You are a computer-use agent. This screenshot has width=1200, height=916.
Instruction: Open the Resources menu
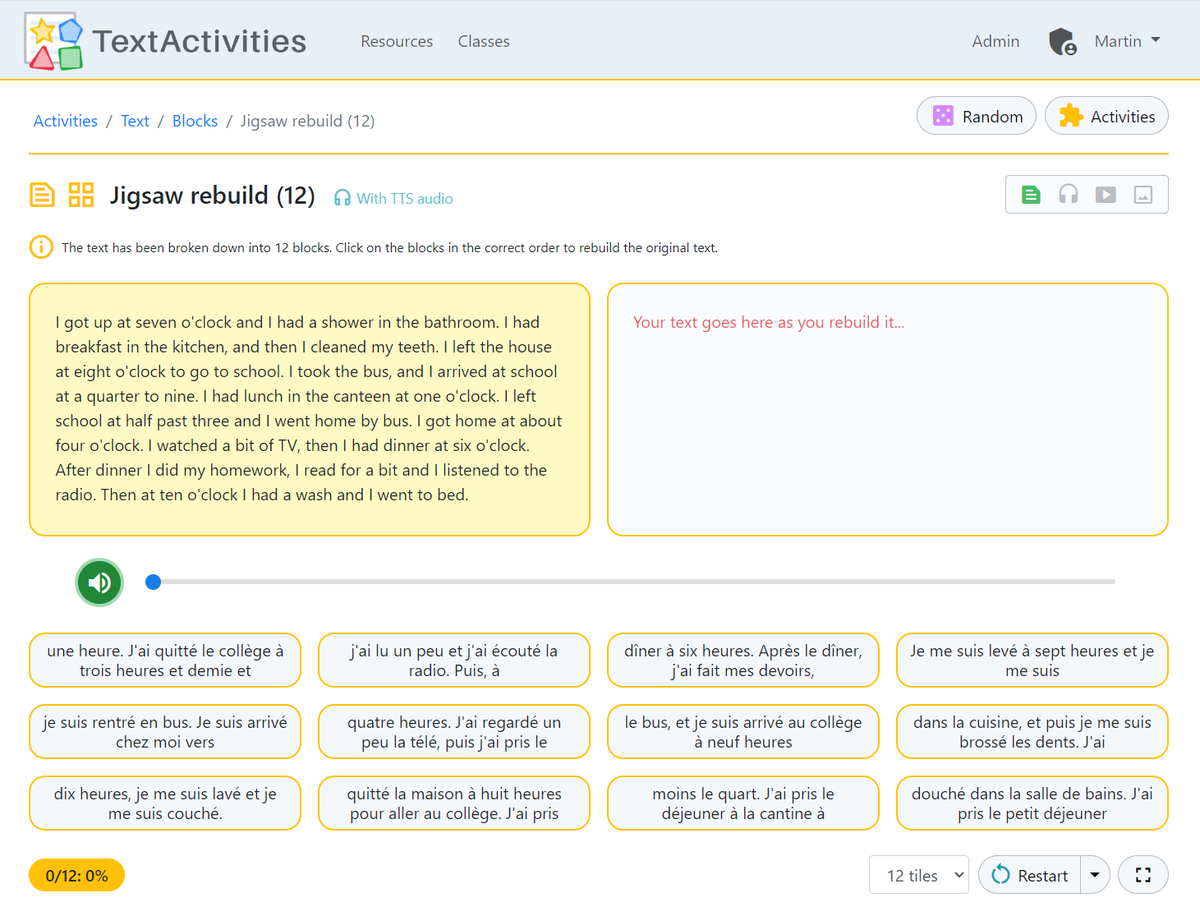point(397,41)
